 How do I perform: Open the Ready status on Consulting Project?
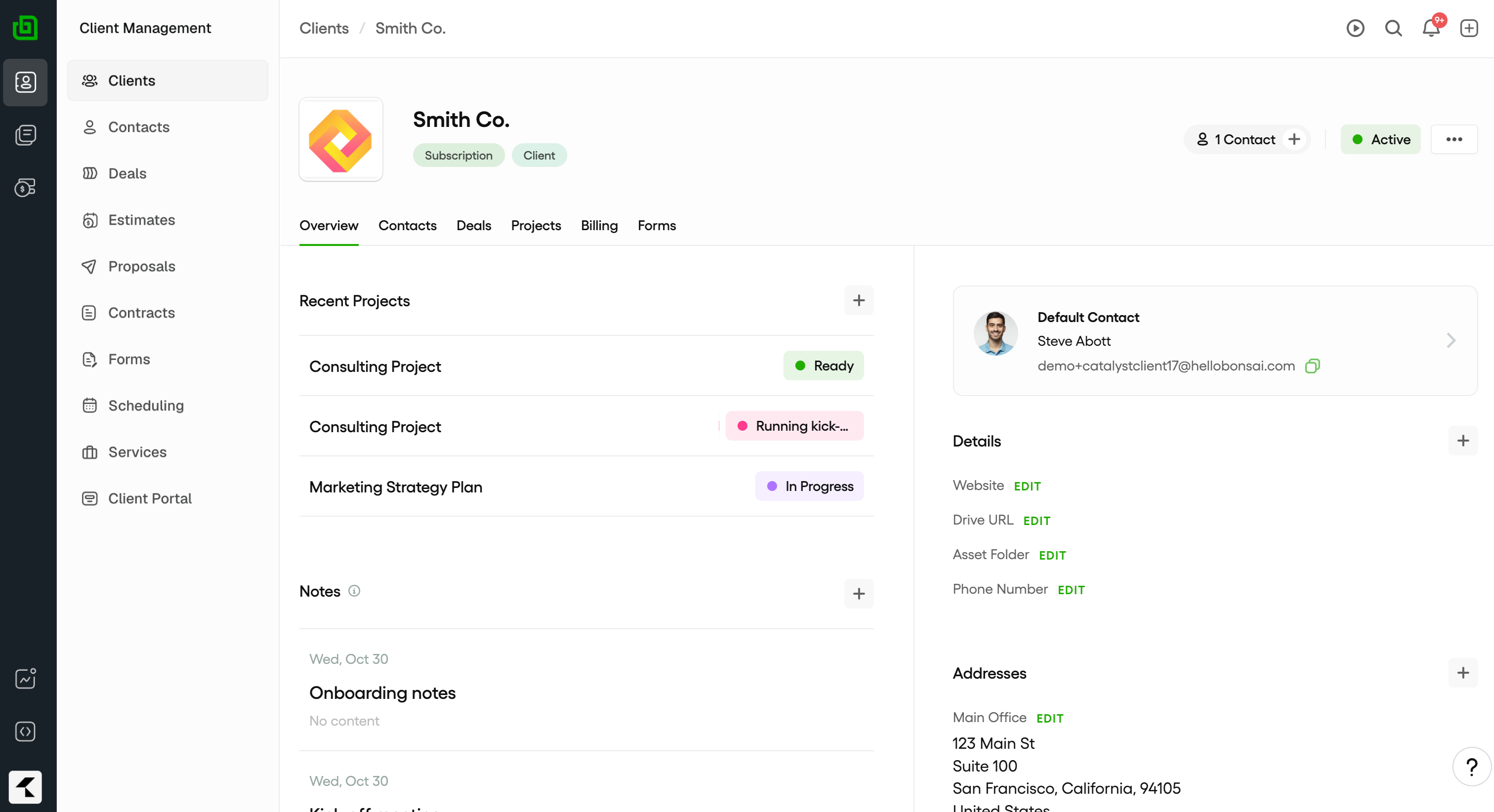pyautogui.click(x=823, y=366)
